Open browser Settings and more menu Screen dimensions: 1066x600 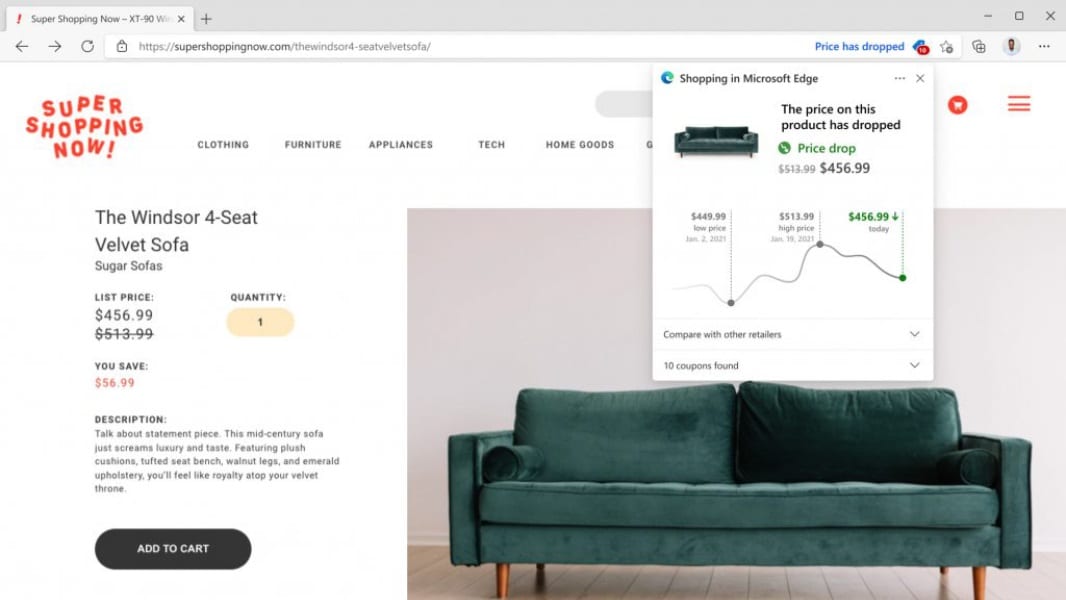(x=1044, y=46)
